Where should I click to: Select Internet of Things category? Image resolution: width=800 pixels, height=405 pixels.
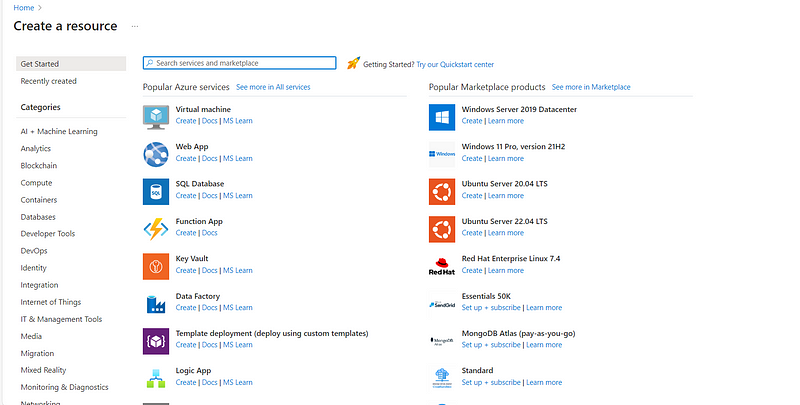click(x=51, y=302)
